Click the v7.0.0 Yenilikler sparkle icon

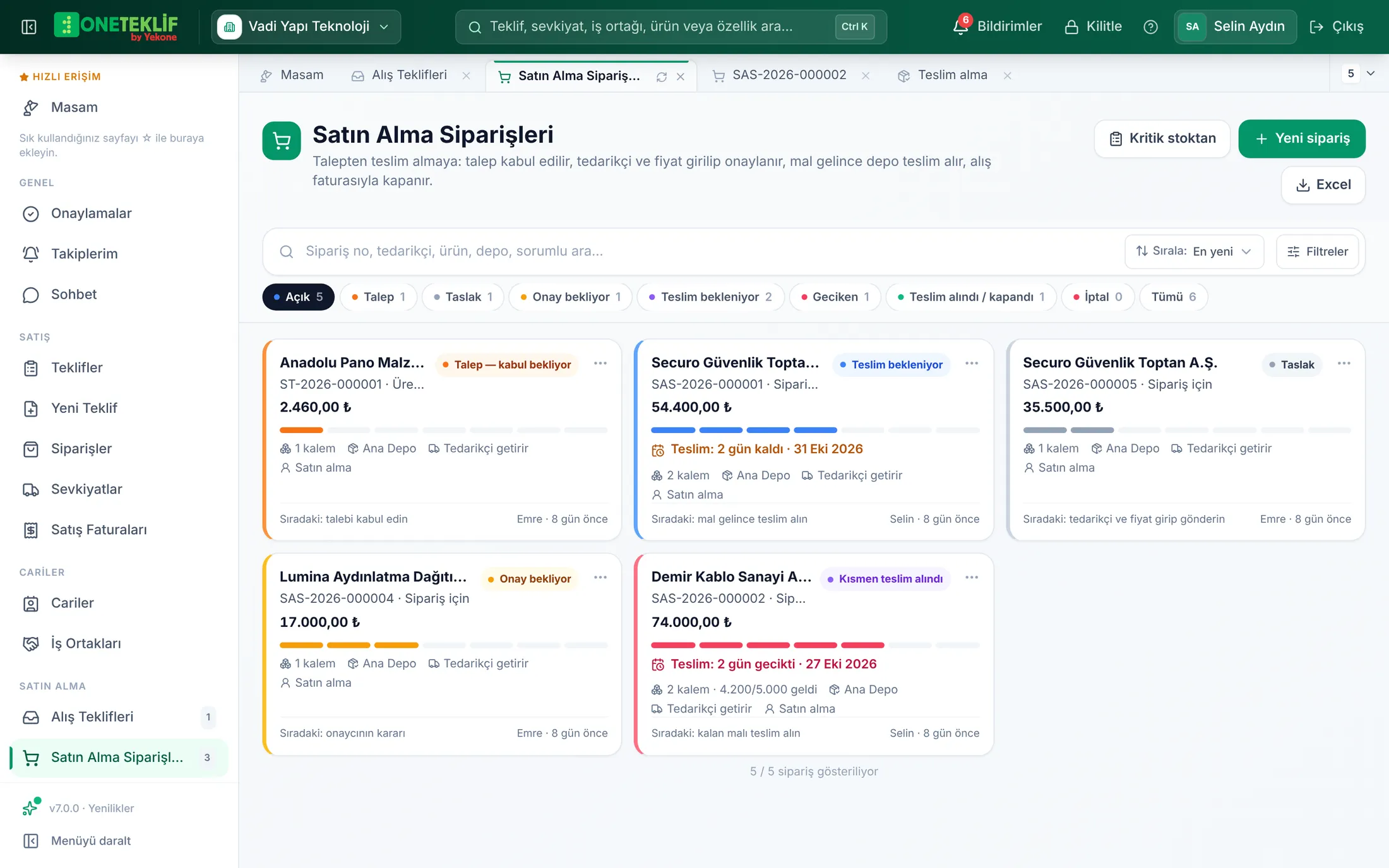[x=31, y=807]
